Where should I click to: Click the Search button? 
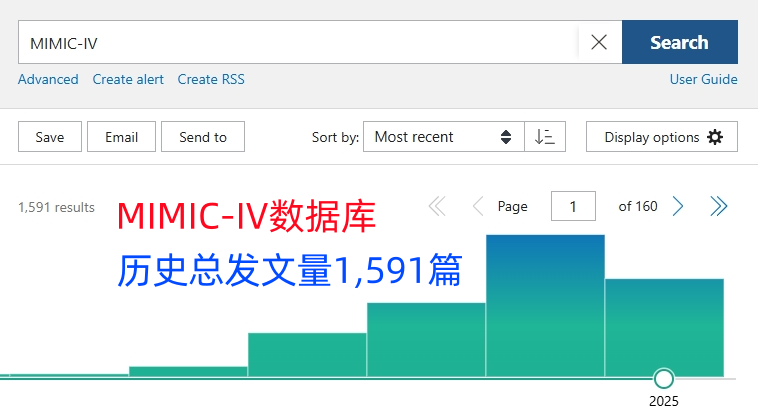coord(680,42)
